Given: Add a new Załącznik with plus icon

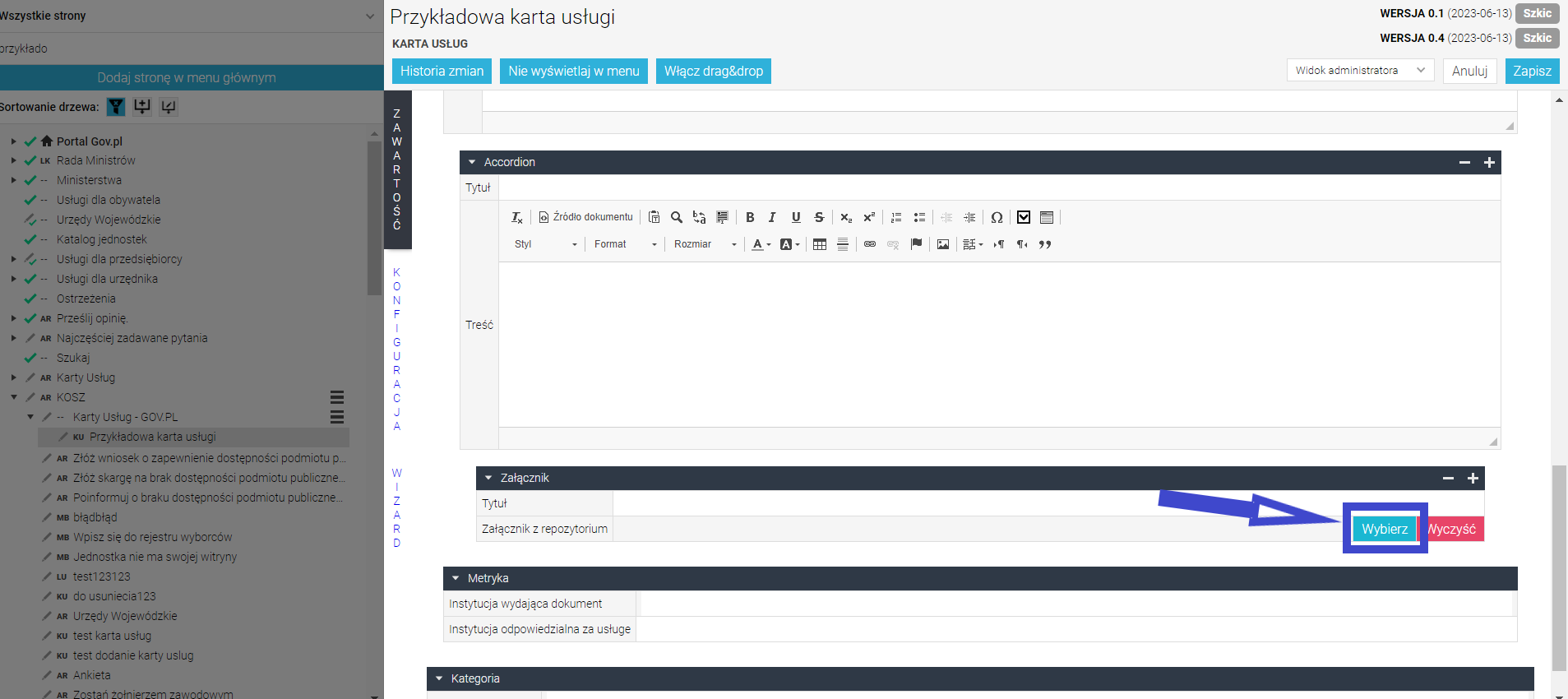Looking at the screenshot, I should [x=1473, y=478].
